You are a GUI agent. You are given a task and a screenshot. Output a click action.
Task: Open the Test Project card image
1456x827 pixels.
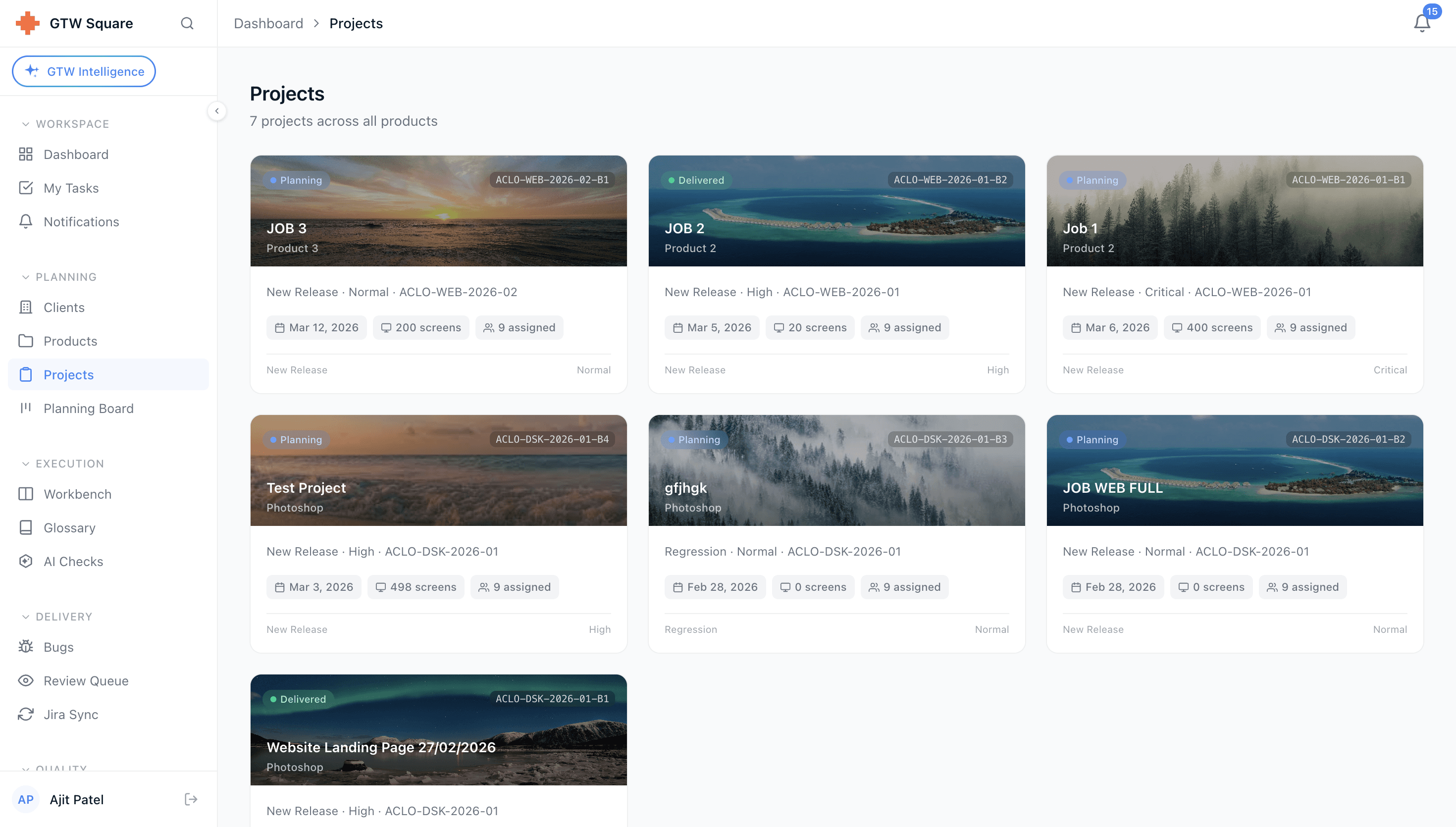(x=438, y=470)
